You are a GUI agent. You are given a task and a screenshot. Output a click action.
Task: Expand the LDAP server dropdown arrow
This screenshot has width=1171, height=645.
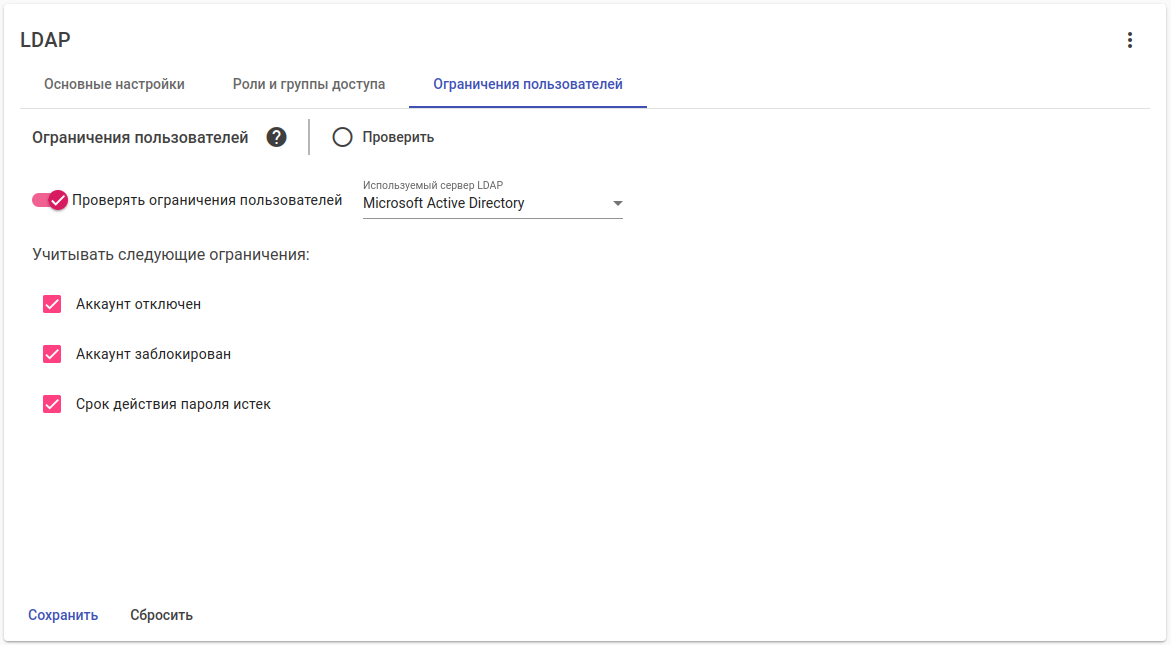pyautogui.click(x=617, y=203)
